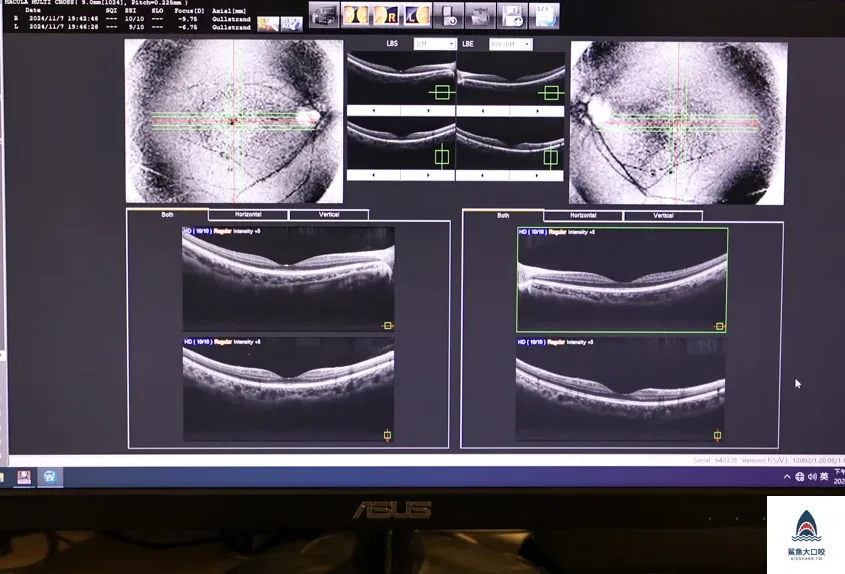Viewport: 845px width, 574px height.
Task: Click the right eye fundus SLO image
Action: pos(234,121)
